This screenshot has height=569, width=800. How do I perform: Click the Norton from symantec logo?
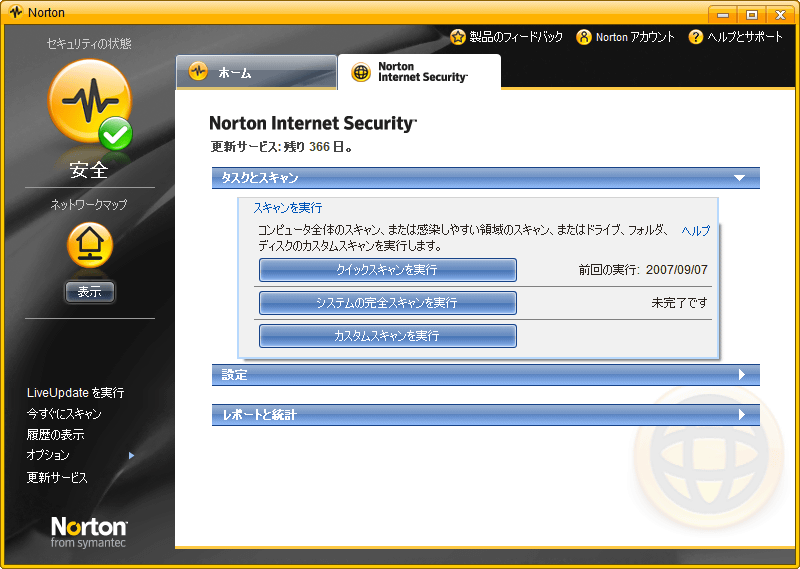pos(89,532)
